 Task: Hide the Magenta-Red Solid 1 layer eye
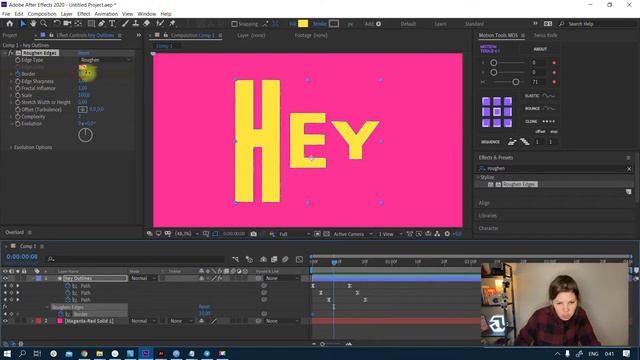(5, 321)
